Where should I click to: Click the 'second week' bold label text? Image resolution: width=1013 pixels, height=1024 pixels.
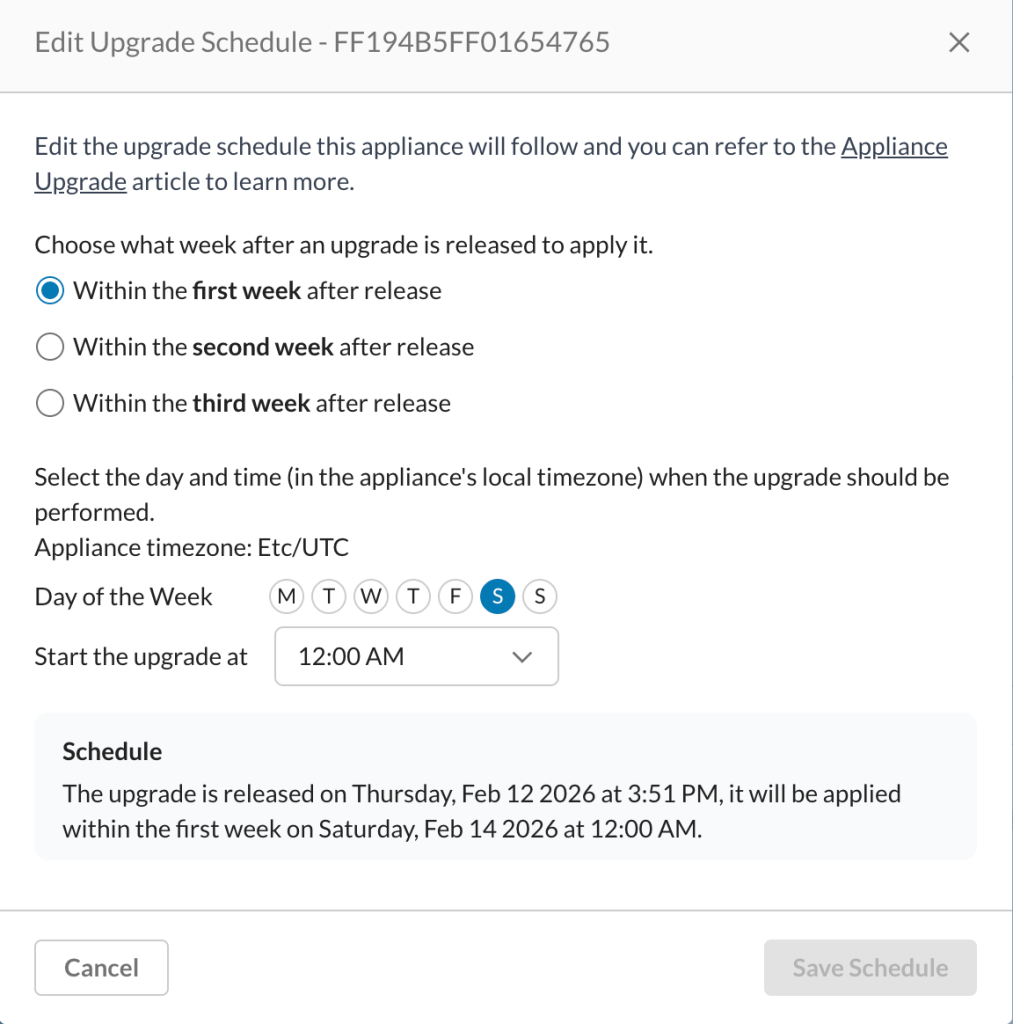[263, 347]
